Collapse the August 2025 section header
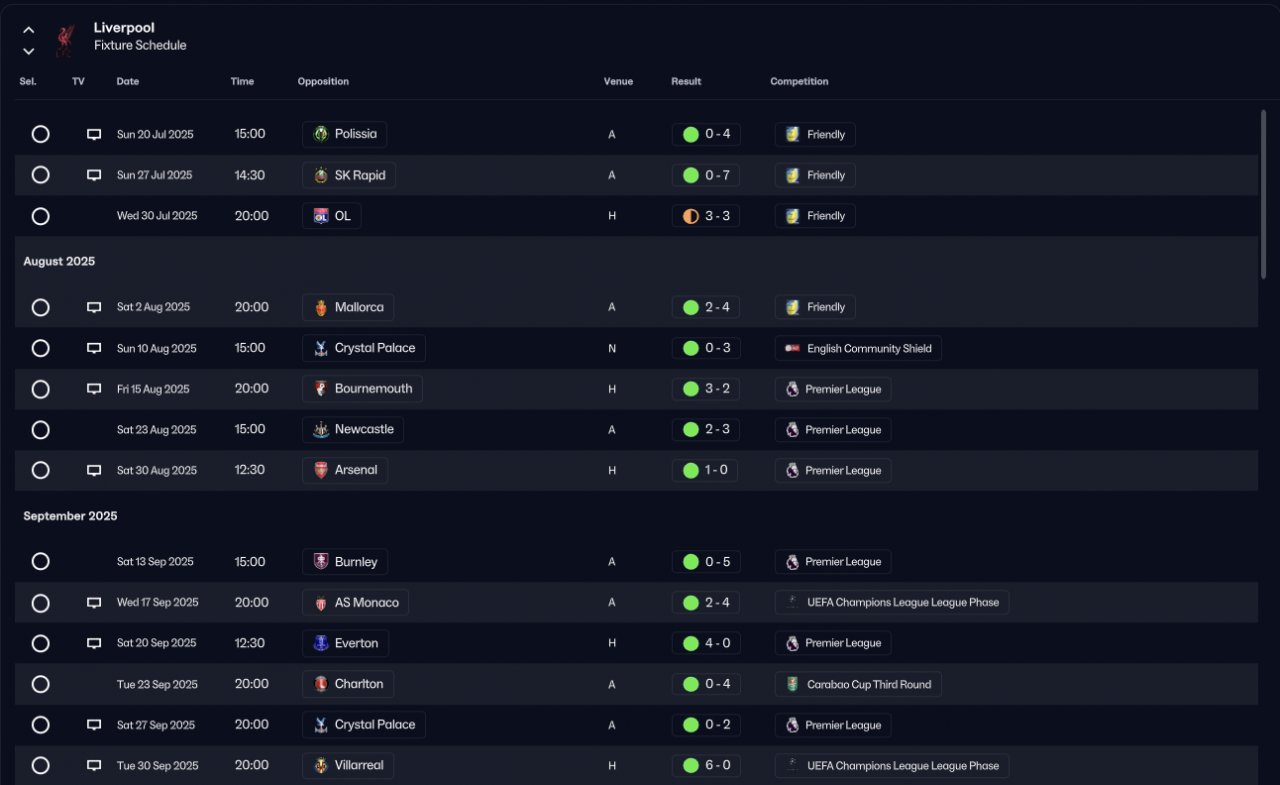Image resolution: width=1280 pixels, height=785 pixels. tap(59, 261)
